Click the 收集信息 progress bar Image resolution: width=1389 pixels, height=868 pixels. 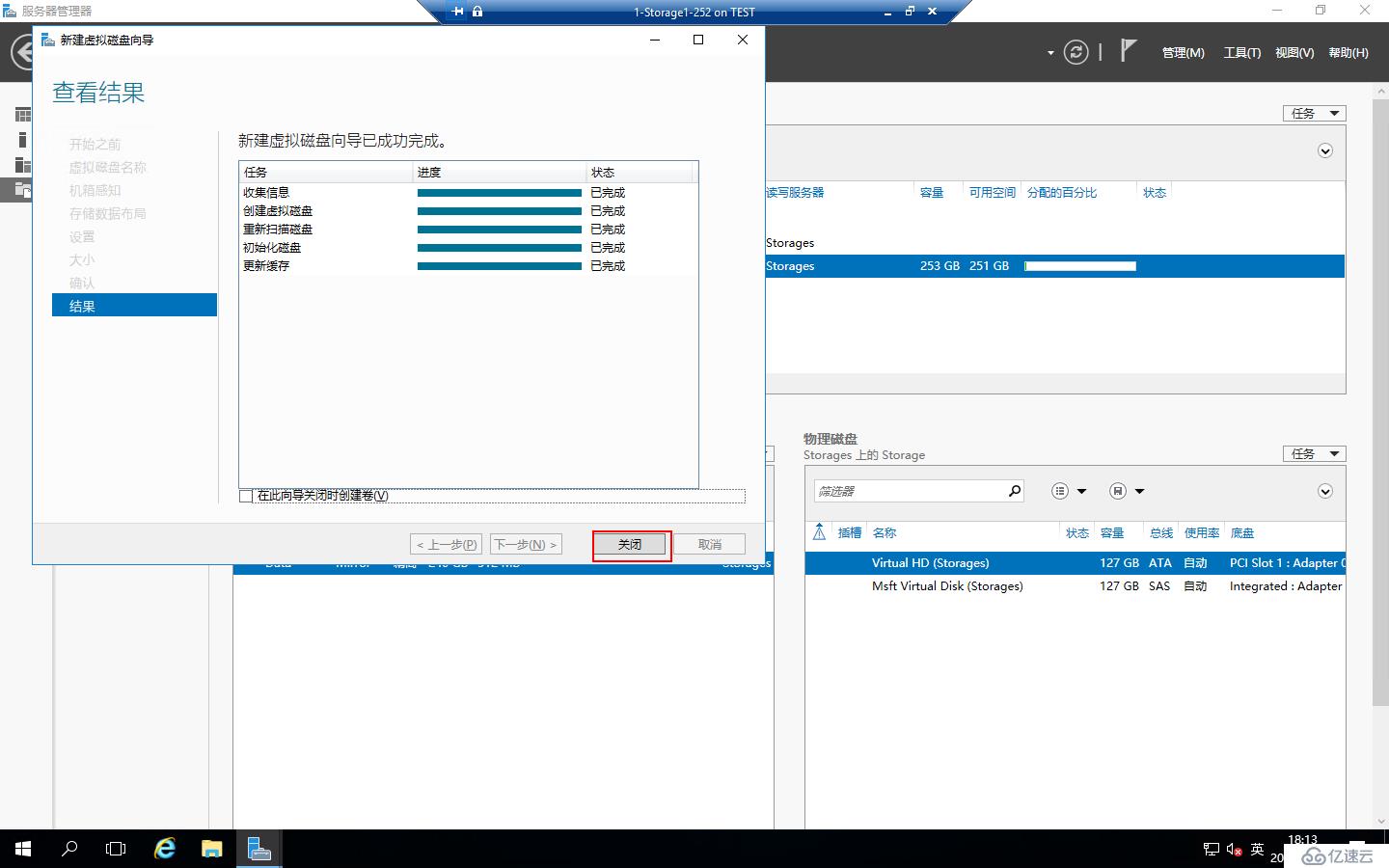(x=500, y=193)
